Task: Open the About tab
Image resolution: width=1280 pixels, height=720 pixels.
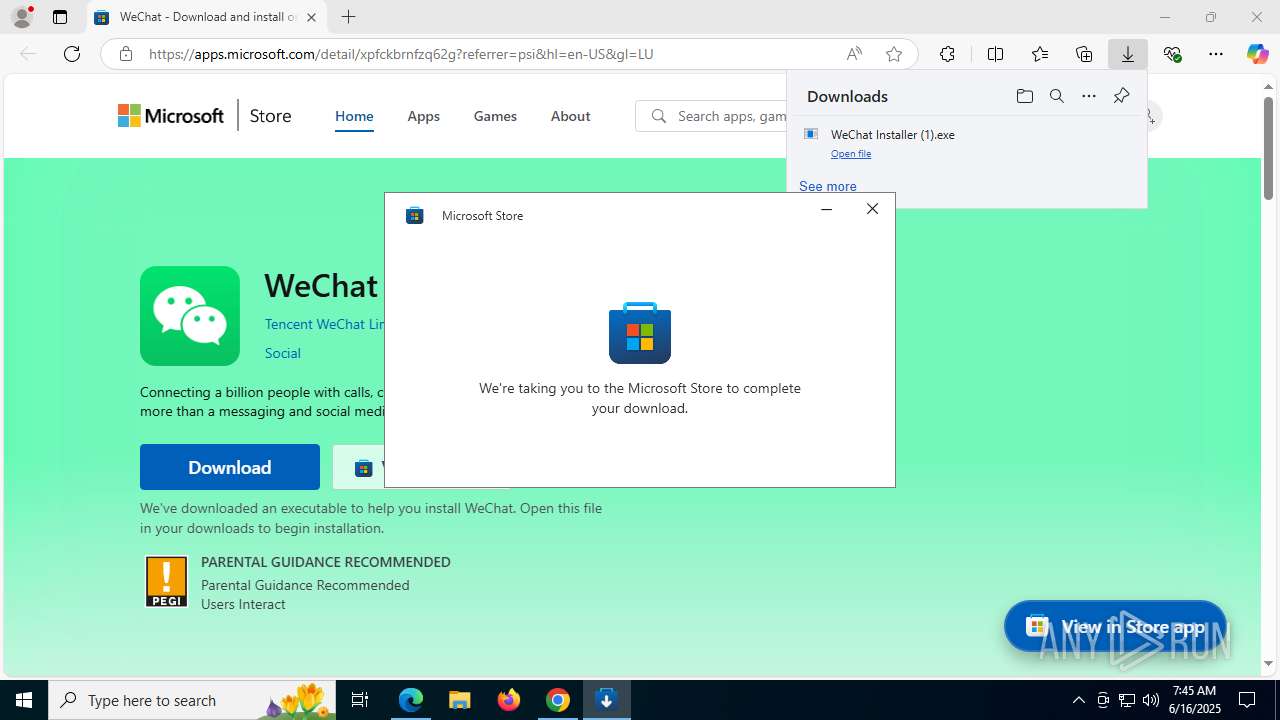Action: 570,116
